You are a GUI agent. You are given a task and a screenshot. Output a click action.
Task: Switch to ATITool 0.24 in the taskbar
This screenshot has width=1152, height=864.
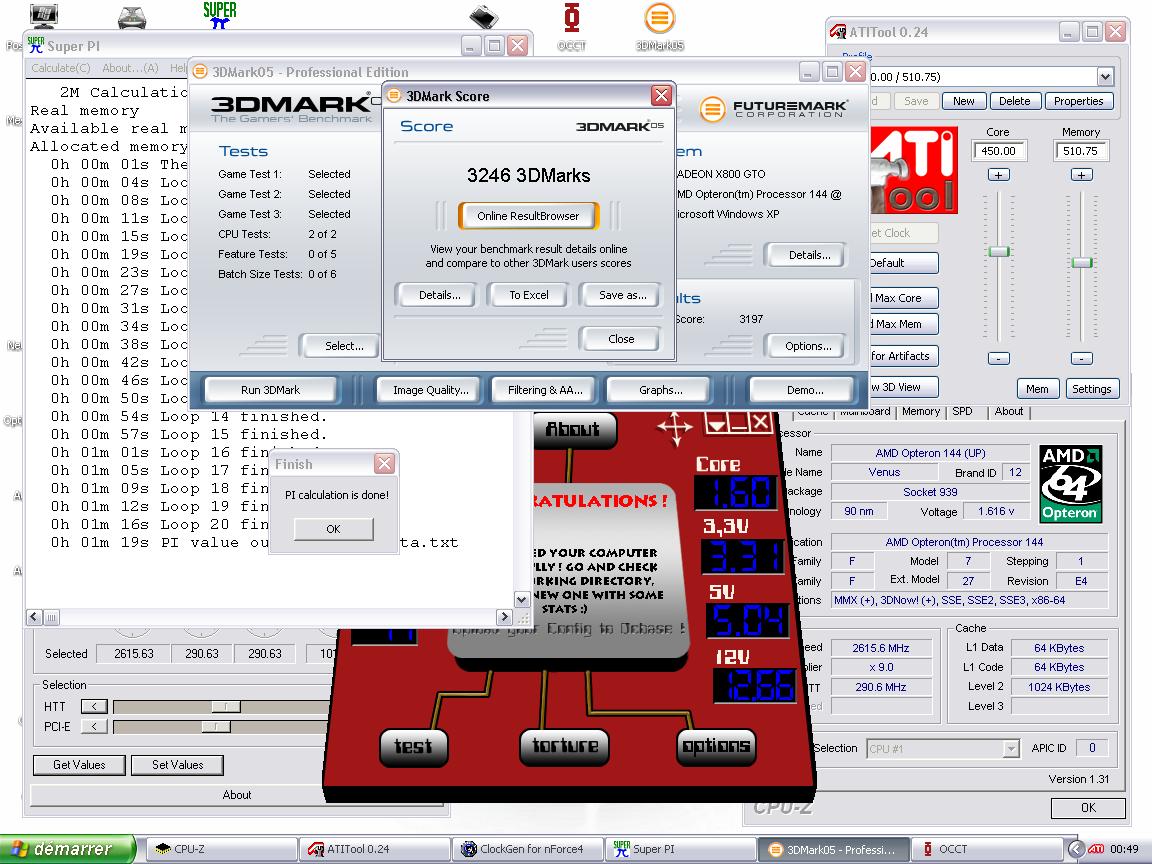(375, 849)
